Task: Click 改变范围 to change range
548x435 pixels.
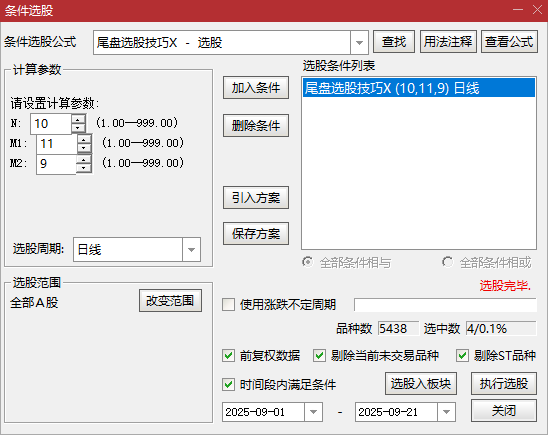Action: point(170,300)
